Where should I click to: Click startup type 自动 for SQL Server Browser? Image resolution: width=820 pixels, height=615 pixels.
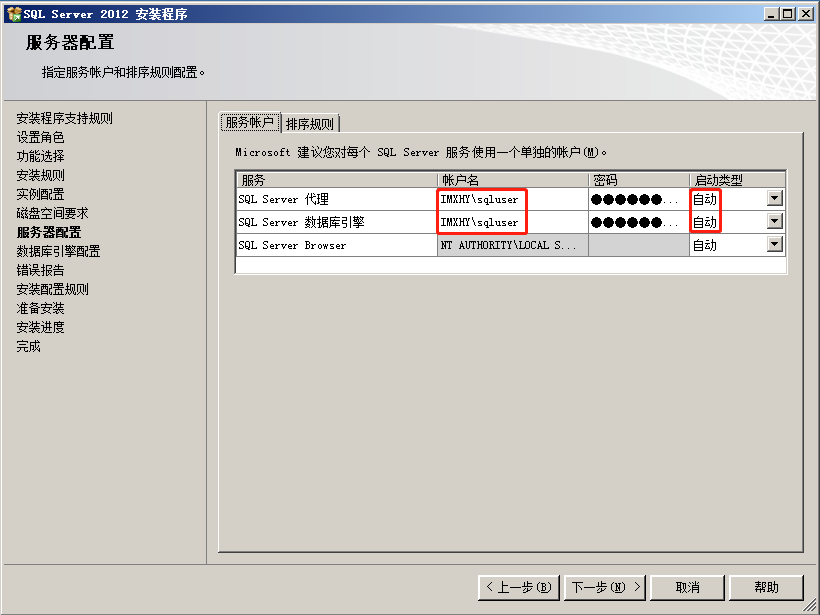coord(705,245)
